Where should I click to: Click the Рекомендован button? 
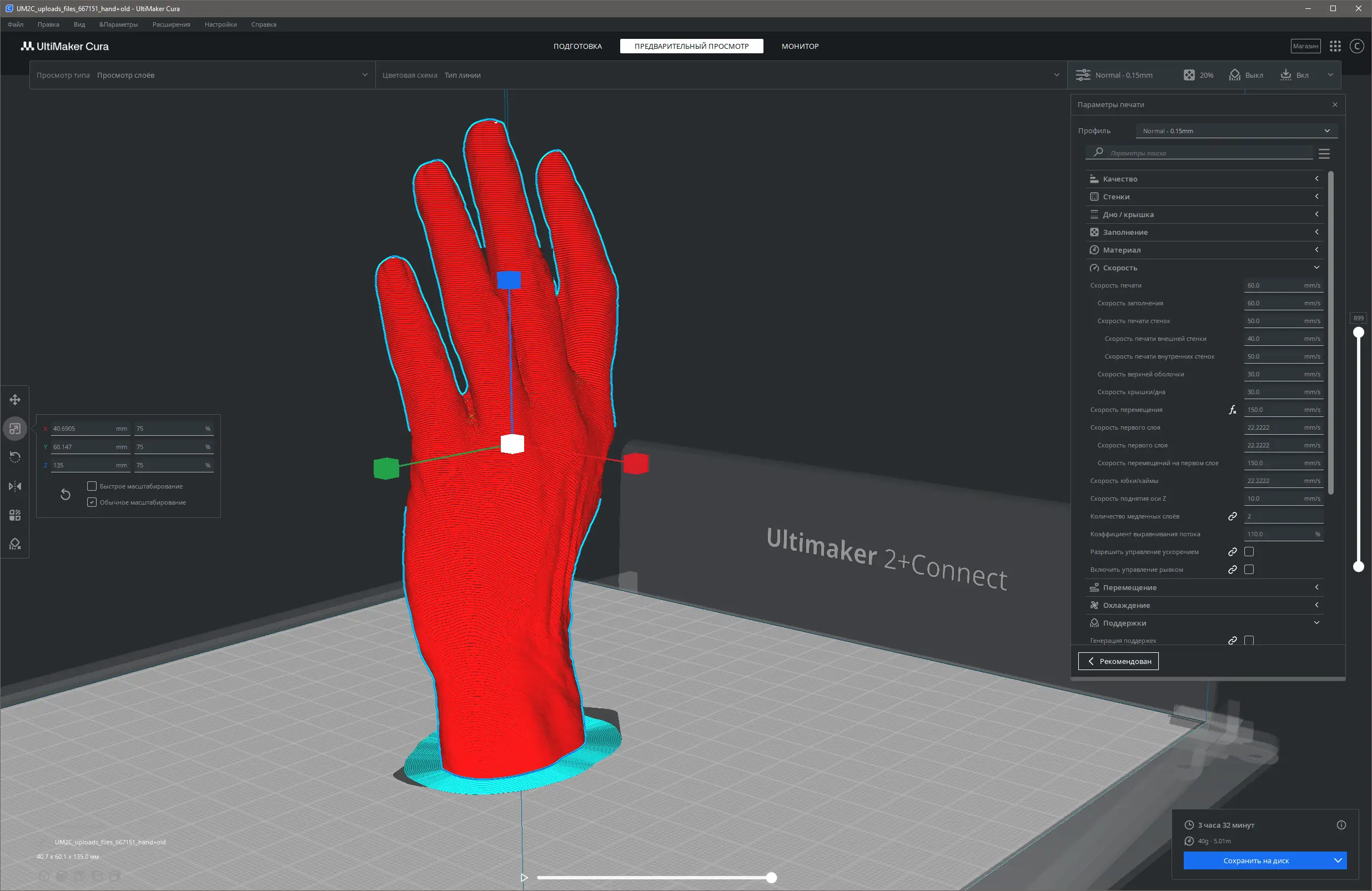(x=1118, y=661)
